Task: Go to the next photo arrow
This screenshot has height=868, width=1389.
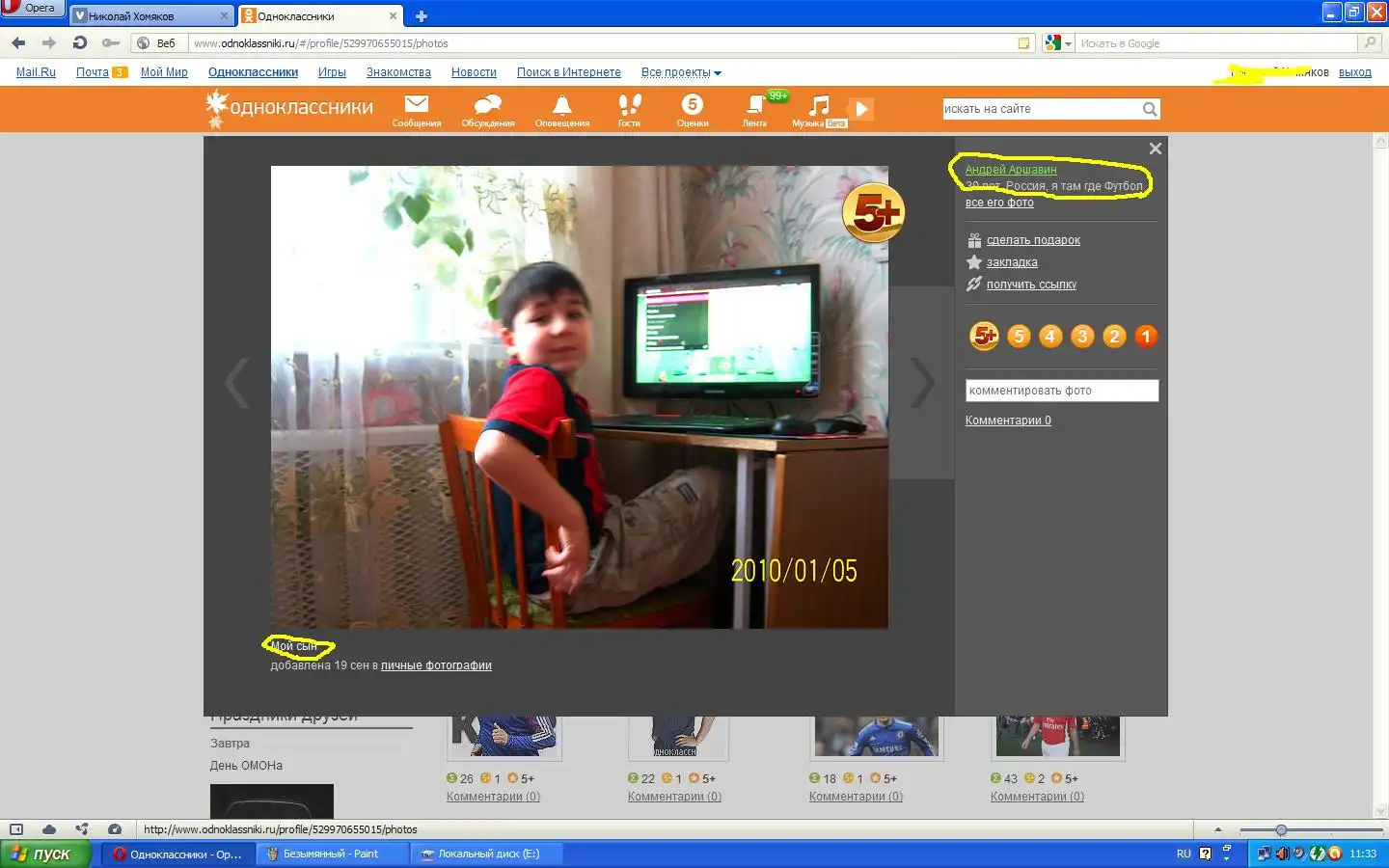Action: point(922,383)
